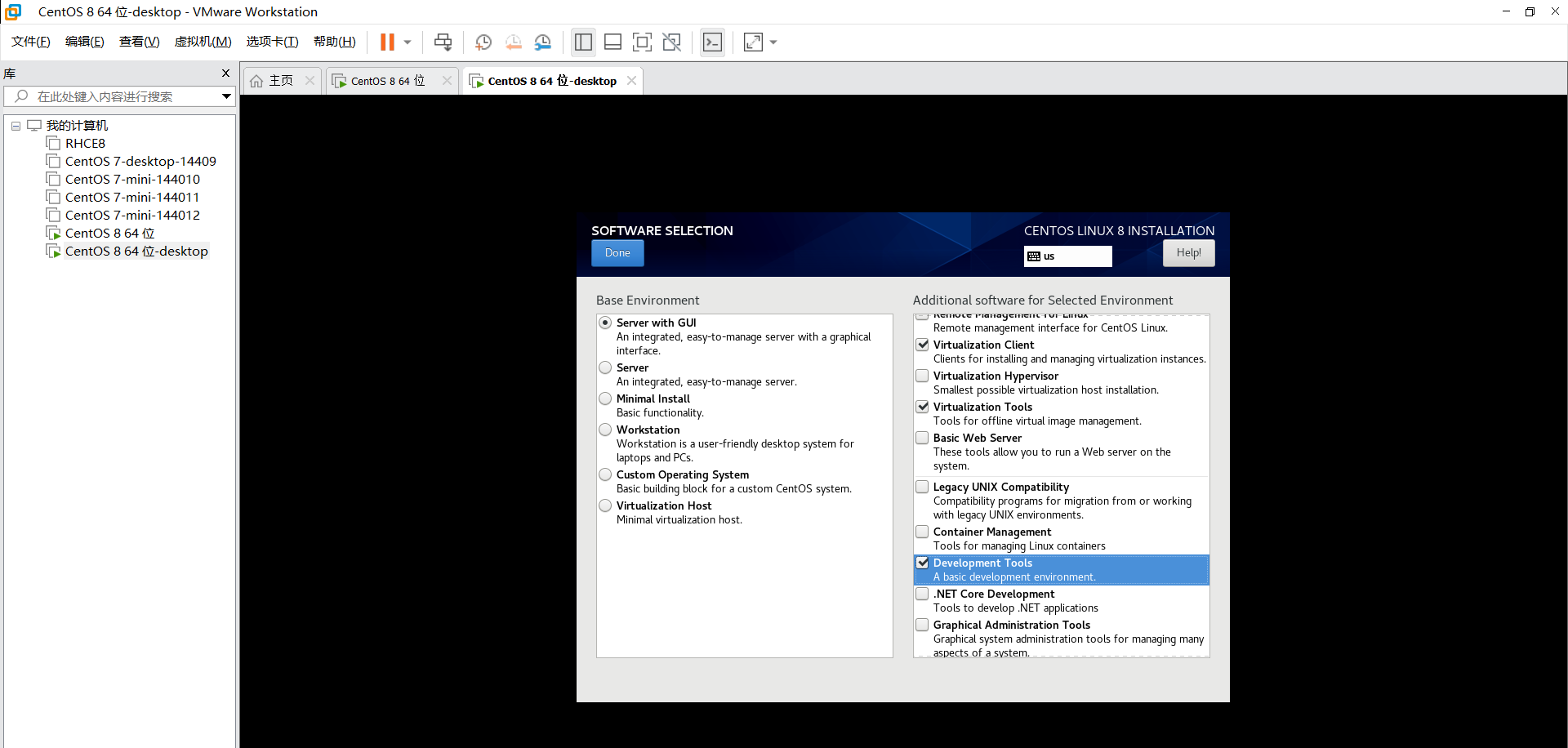This screenshot has height=748, width=1568.
Task: Select CentOS 7-desktop-14409 in the library
Action: (140, 162)
